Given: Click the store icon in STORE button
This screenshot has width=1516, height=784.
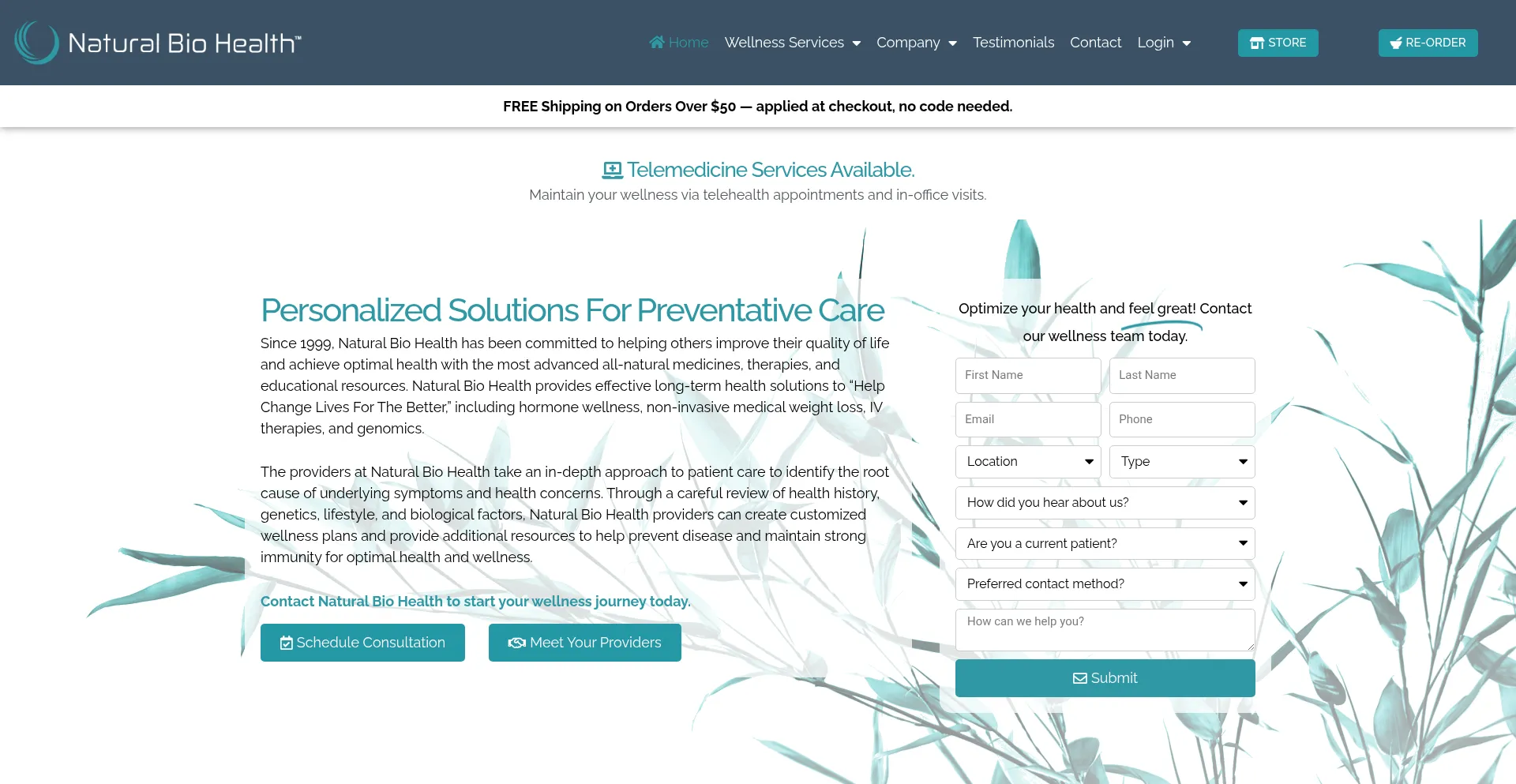Looking at the screenshot, I should coord(1257,43).
